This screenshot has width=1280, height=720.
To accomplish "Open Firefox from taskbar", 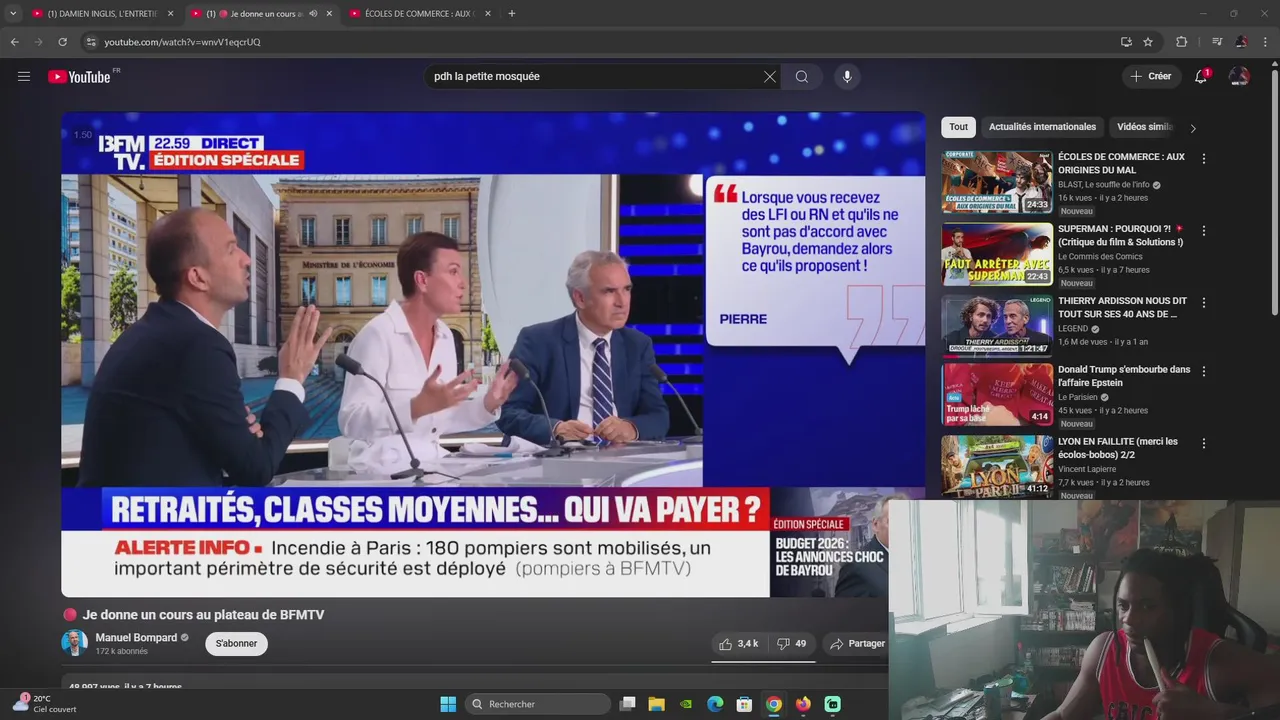I will (803, 704).
